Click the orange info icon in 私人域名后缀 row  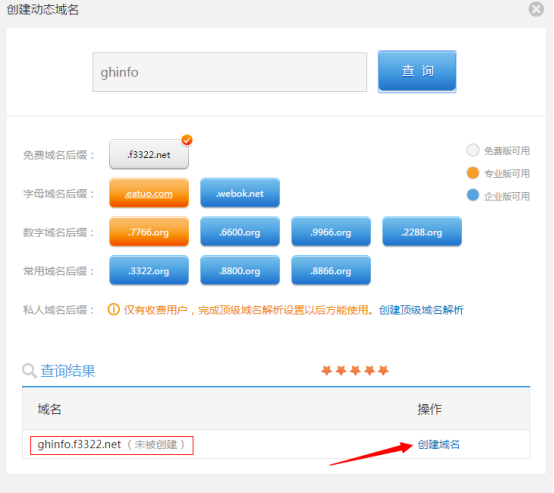113,310
